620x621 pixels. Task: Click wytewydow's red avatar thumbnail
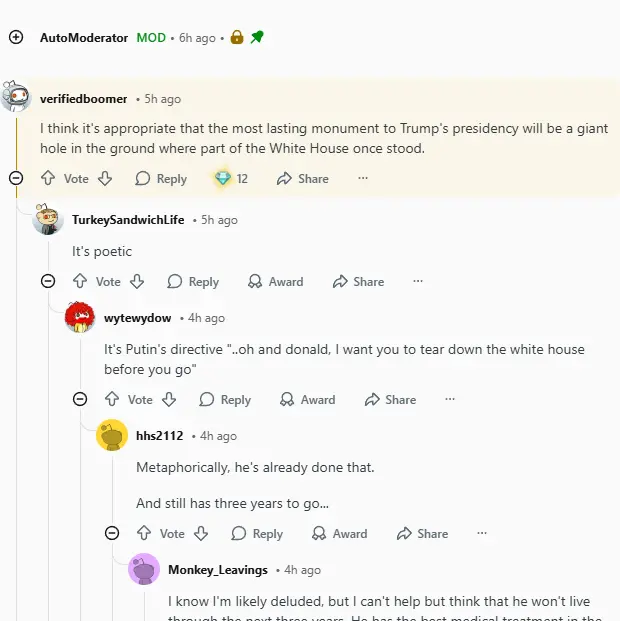tap(80, 317)
